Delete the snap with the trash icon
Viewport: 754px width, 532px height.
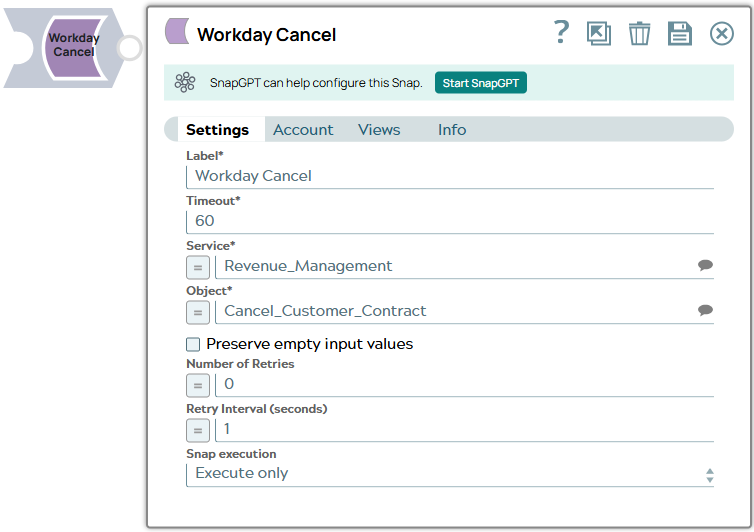click(x=639, y=34)
